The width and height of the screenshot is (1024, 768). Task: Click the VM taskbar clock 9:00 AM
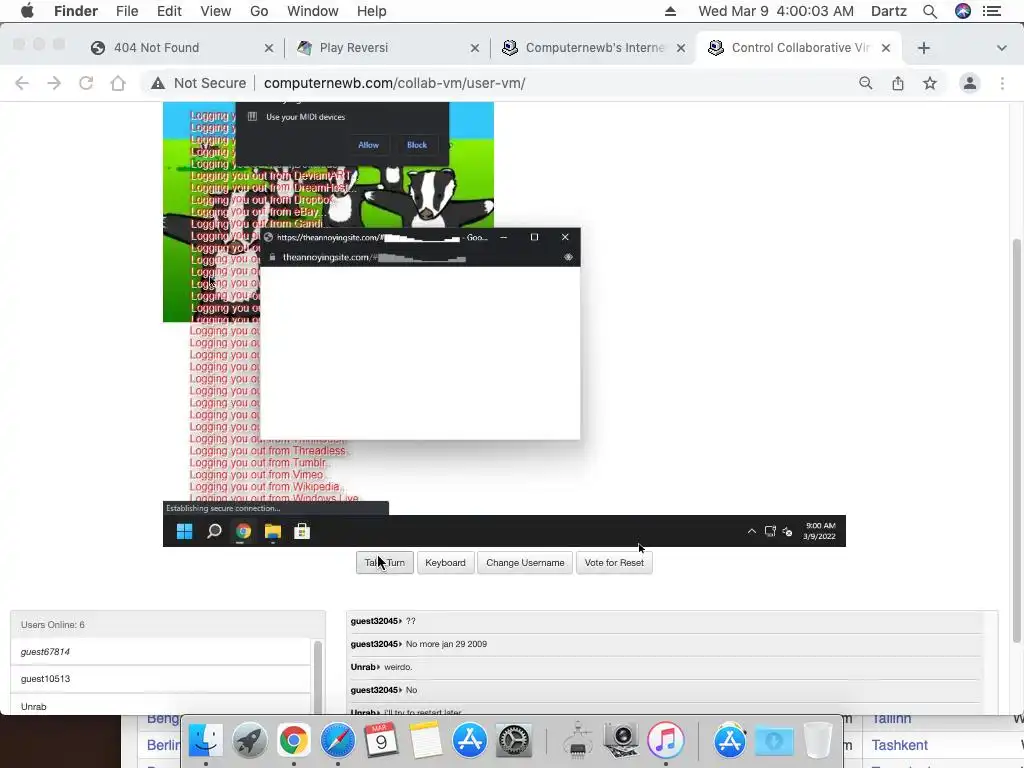820,531
